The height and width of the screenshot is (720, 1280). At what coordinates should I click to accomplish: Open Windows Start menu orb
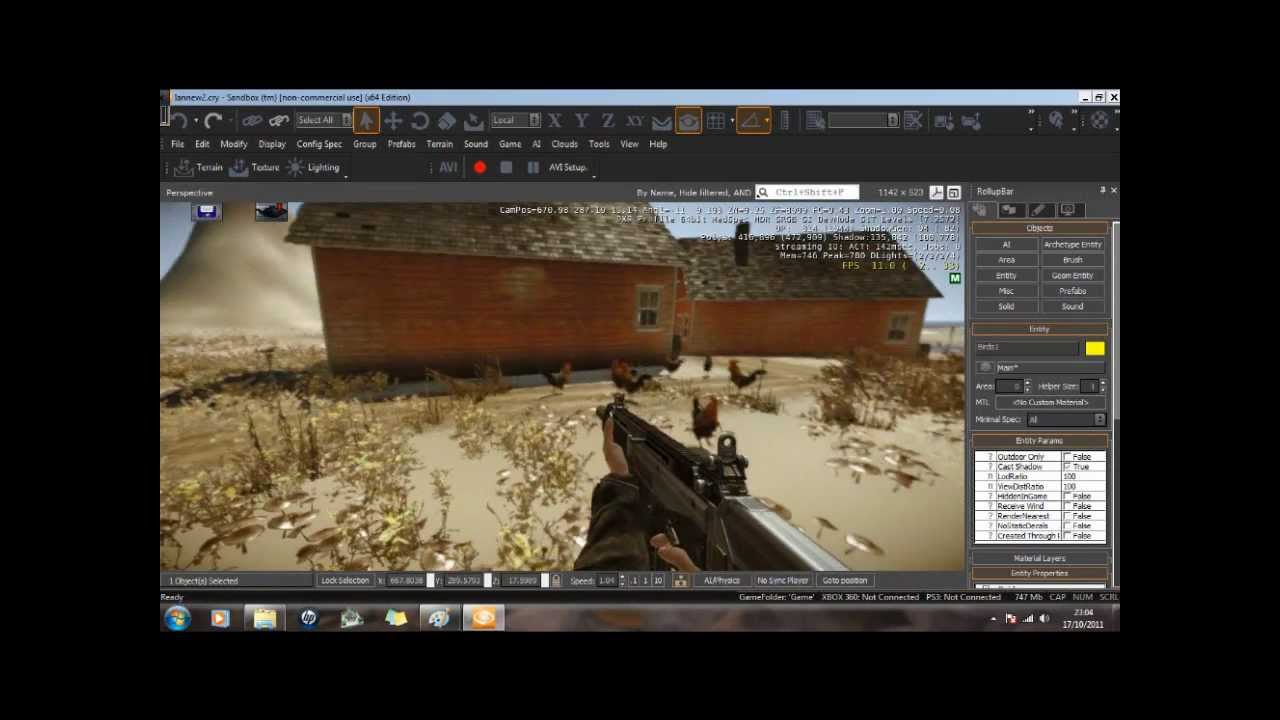[178, 619]
